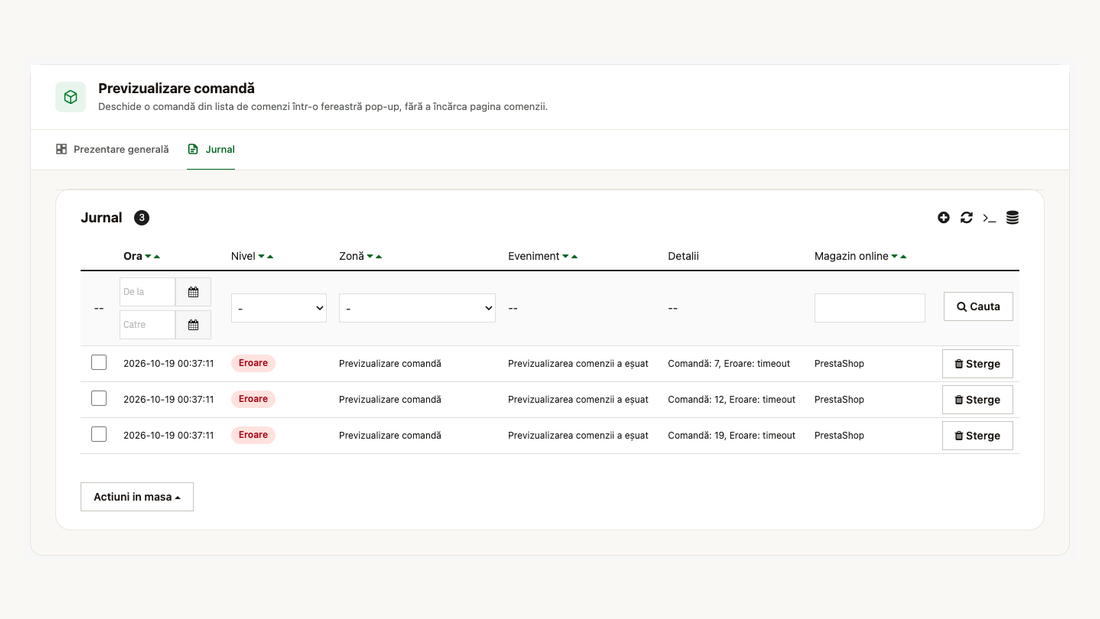The image size is (1100, 619).
Task: Expand the Zonă filter dropdown
Action: click(417, 308)
